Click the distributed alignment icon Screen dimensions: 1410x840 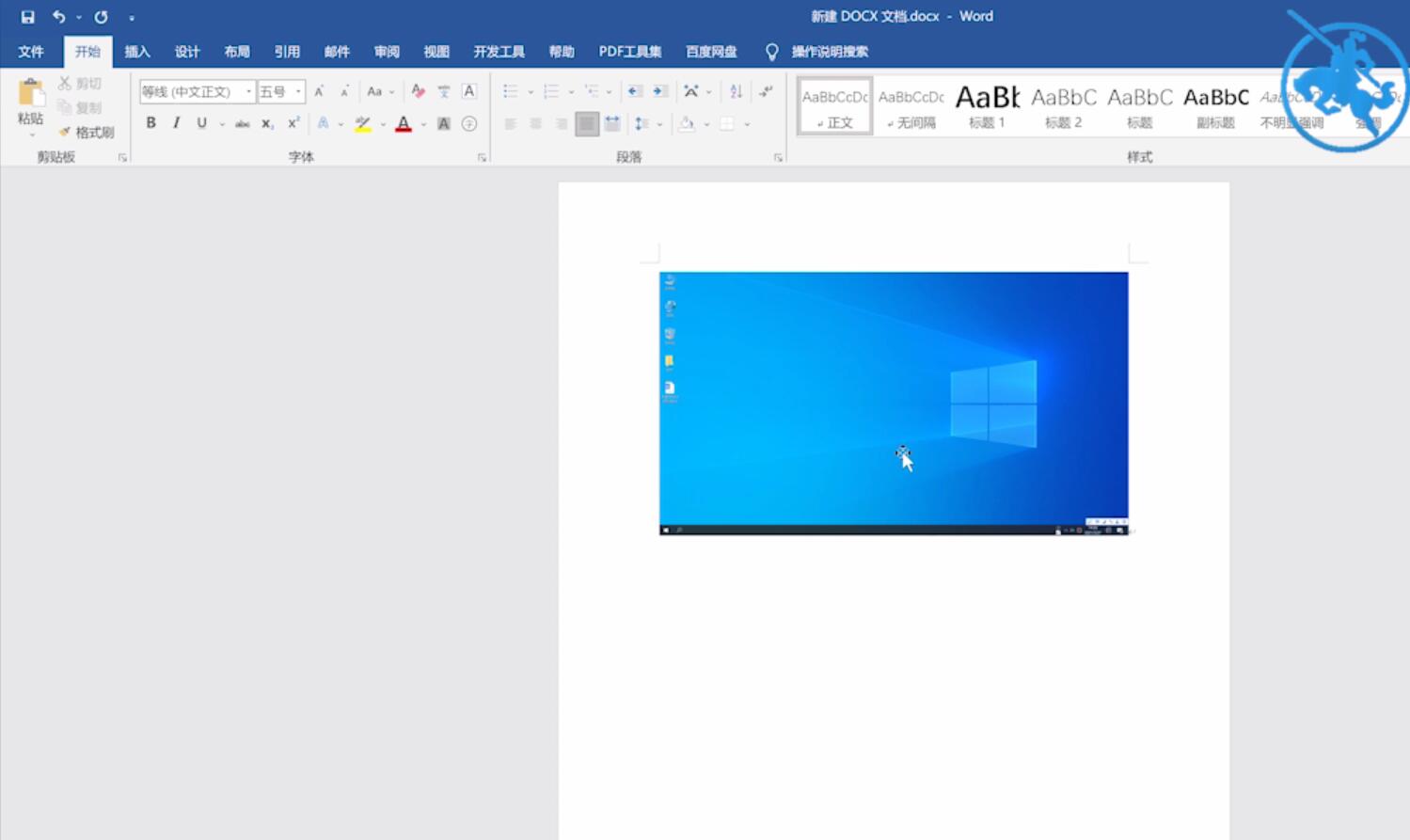pos(612,123)
